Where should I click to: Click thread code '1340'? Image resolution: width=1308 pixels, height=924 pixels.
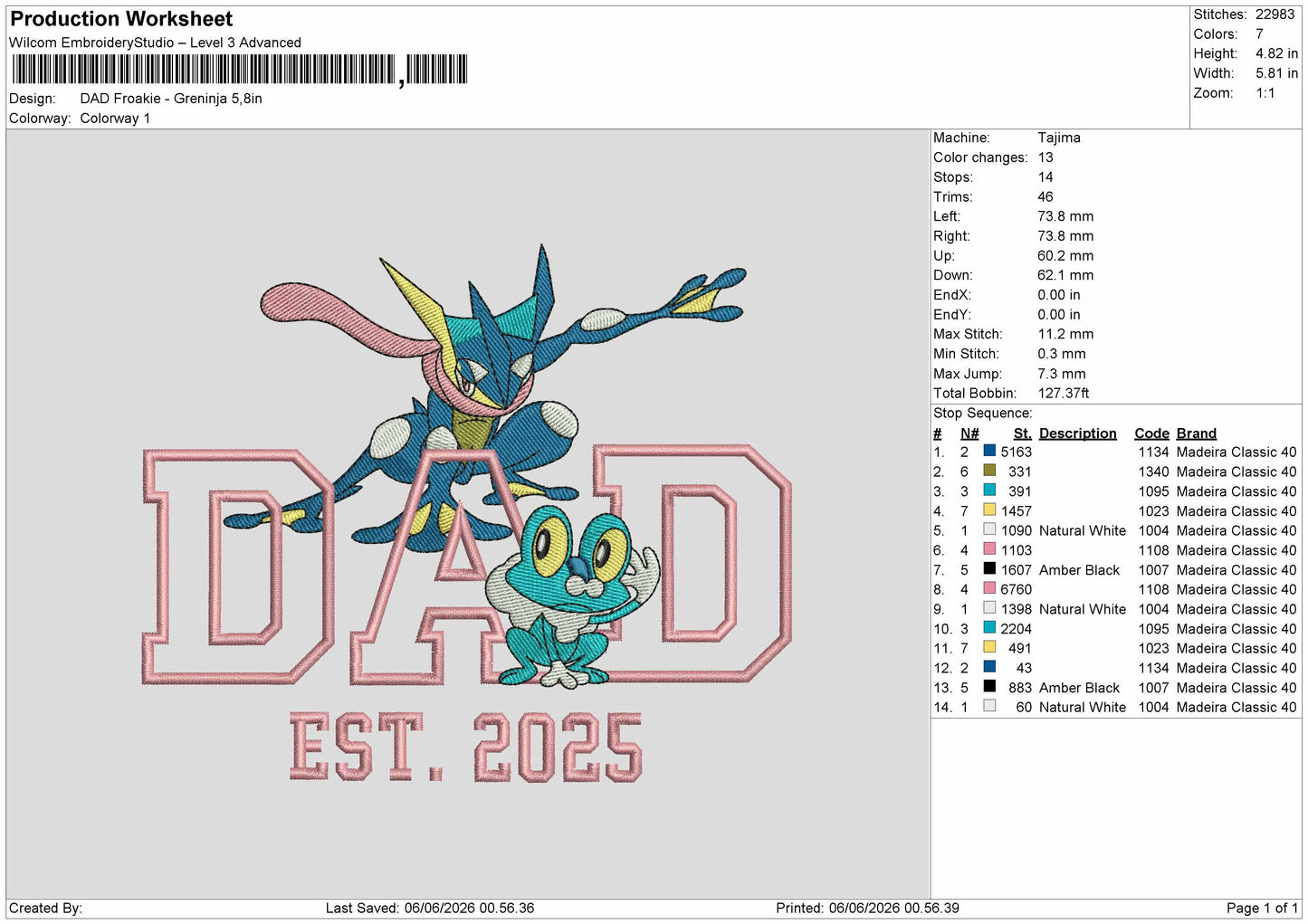1153,472
